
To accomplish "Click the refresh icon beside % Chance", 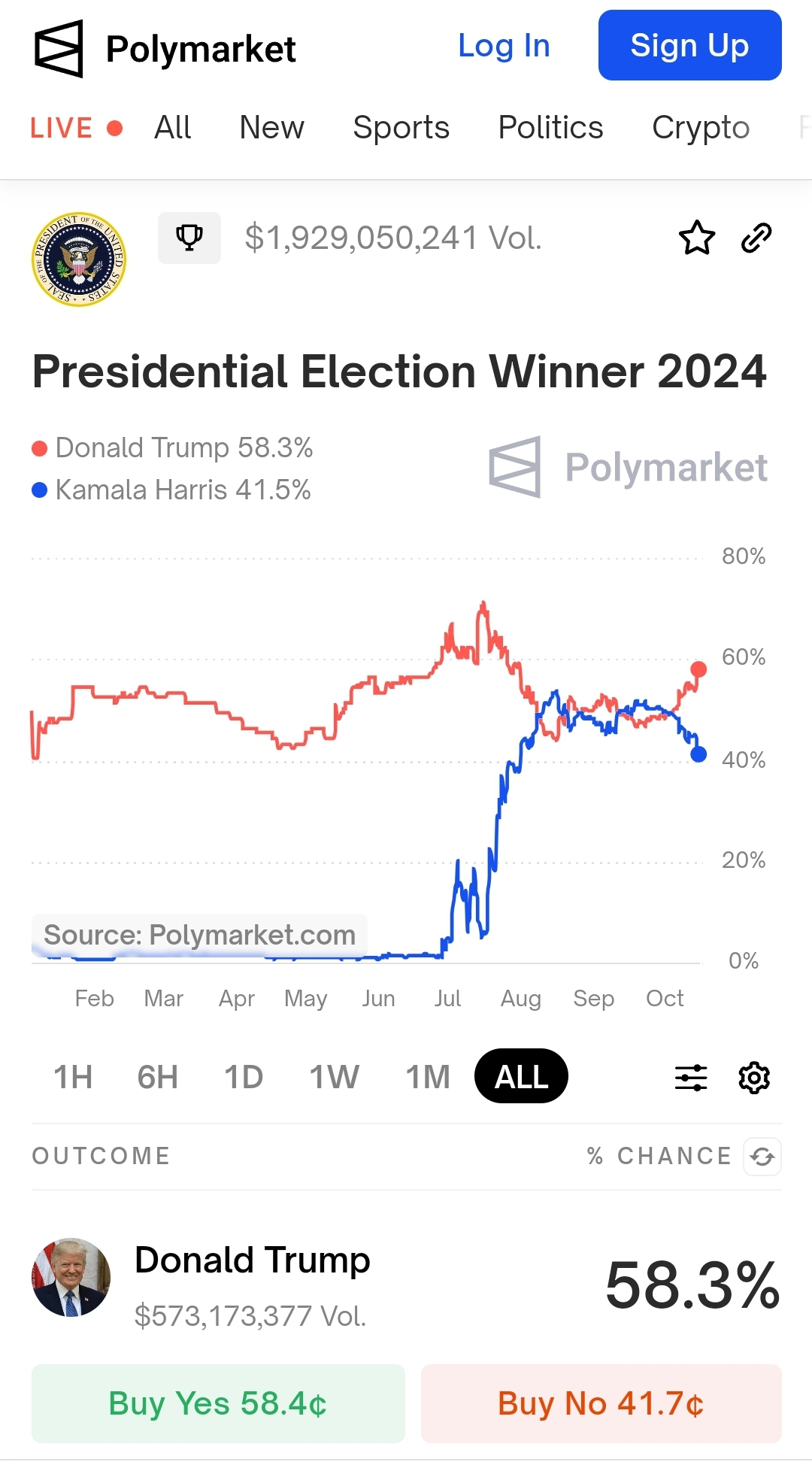I will tap(762, 1156).
